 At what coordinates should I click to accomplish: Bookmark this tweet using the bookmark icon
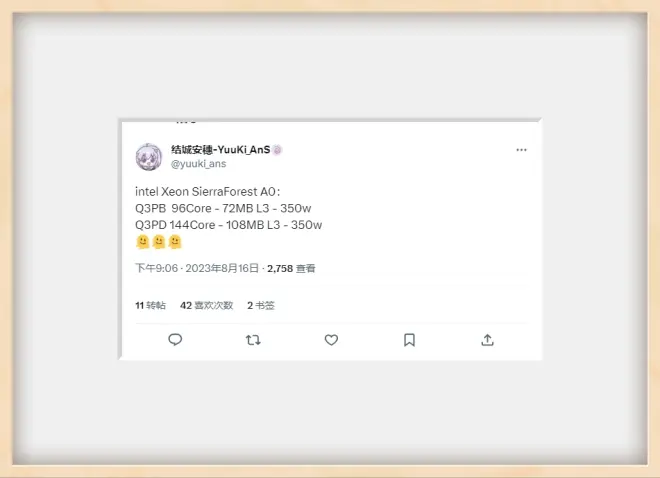tap(409, 340)
